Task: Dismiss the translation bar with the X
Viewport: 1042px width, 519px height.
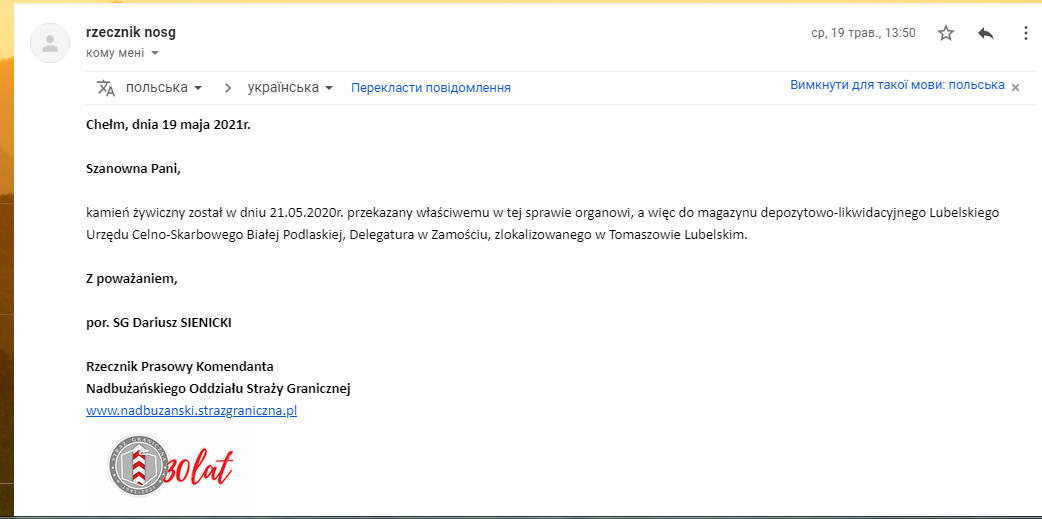Action: point(1015,87)
